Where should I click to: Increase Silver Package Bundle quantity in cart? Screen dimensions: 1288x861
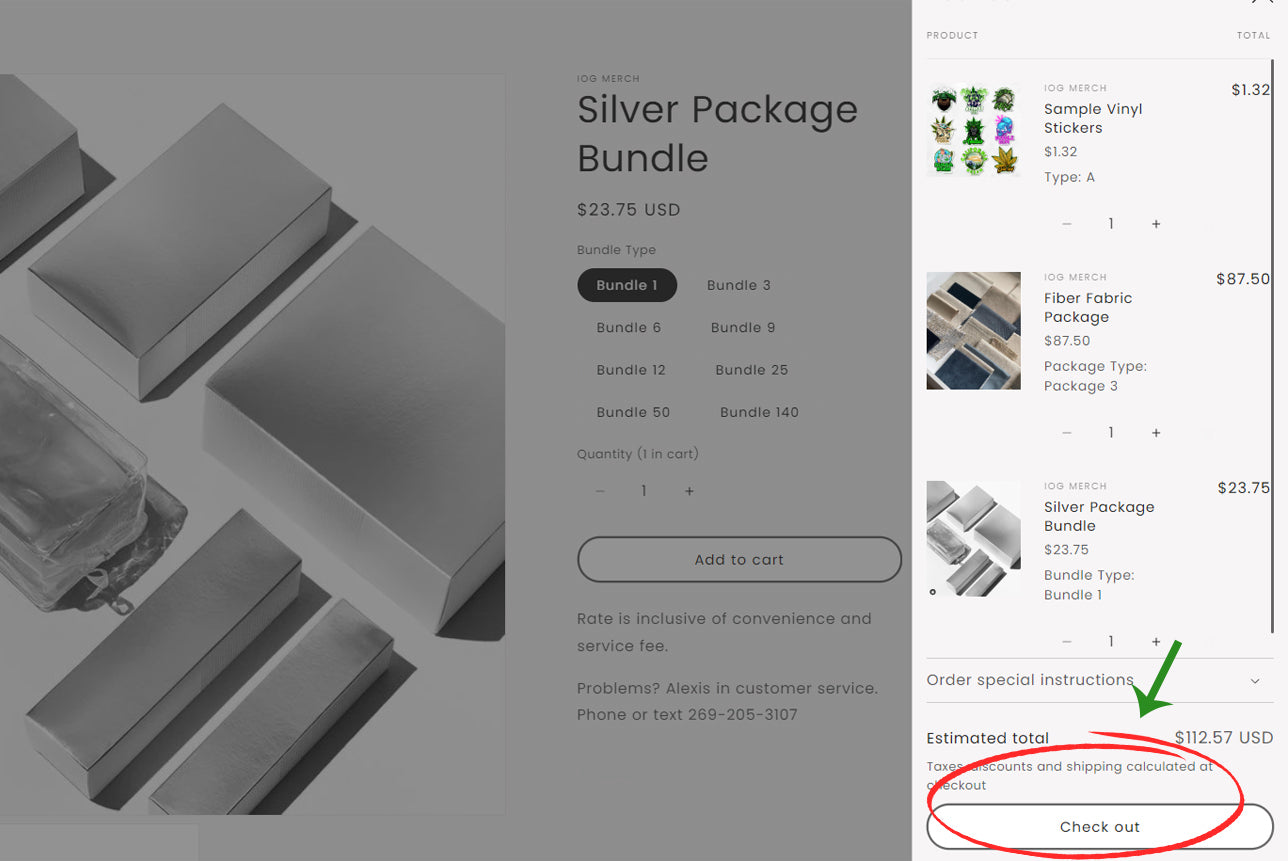(1156, 642)
